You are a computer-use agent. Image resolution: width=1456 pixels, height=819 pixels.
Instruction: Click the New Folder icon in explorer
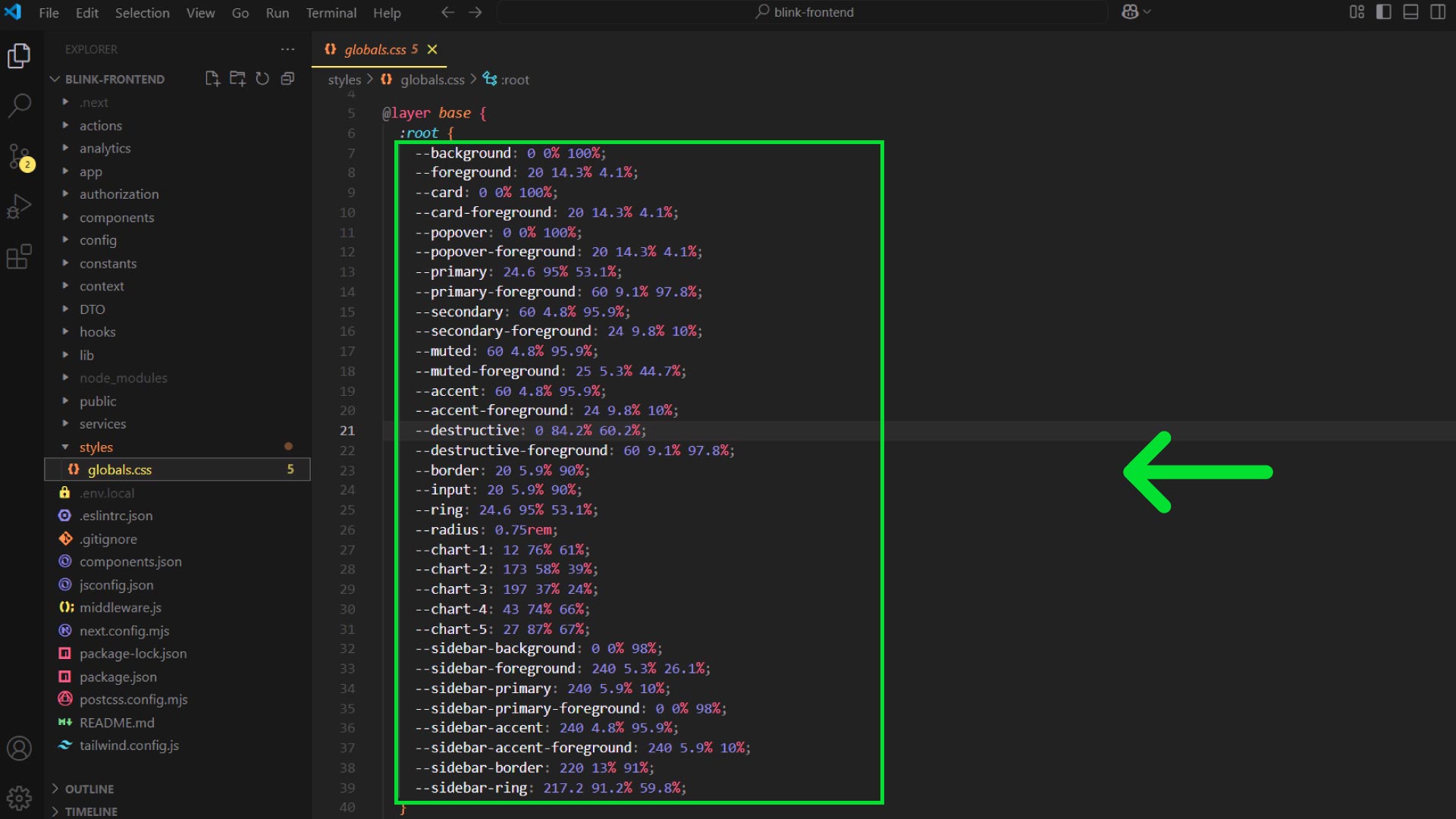click(237, 79)
